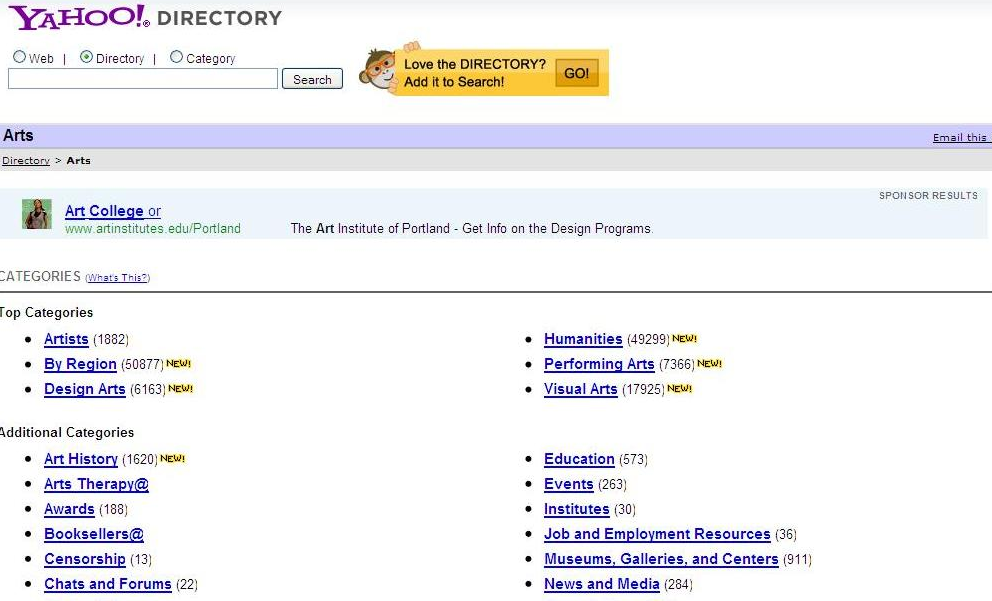Click inside the search text field
The width and height of the screenshot is (992, 601).
(140, 78)
